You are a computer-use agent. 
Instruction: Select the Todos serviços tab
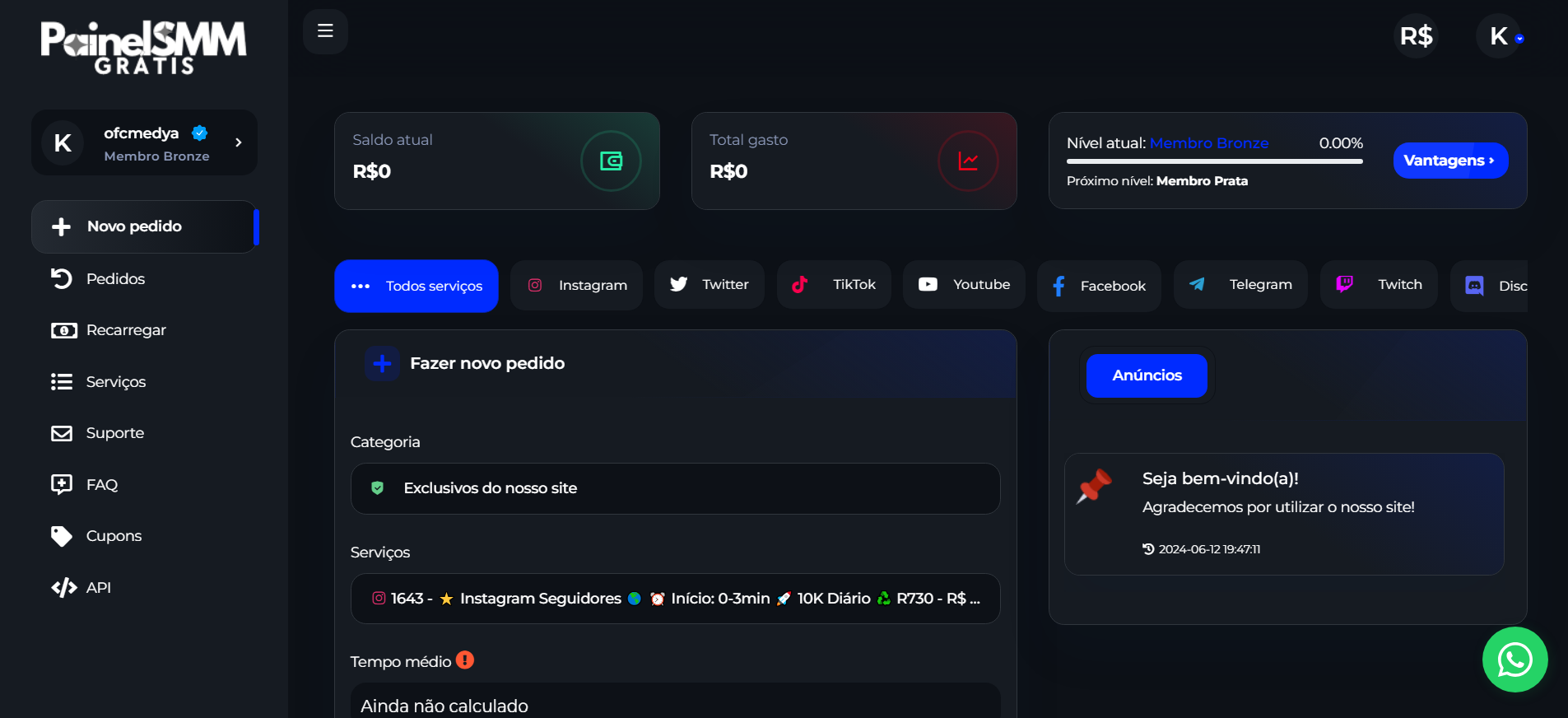(416, 286)
